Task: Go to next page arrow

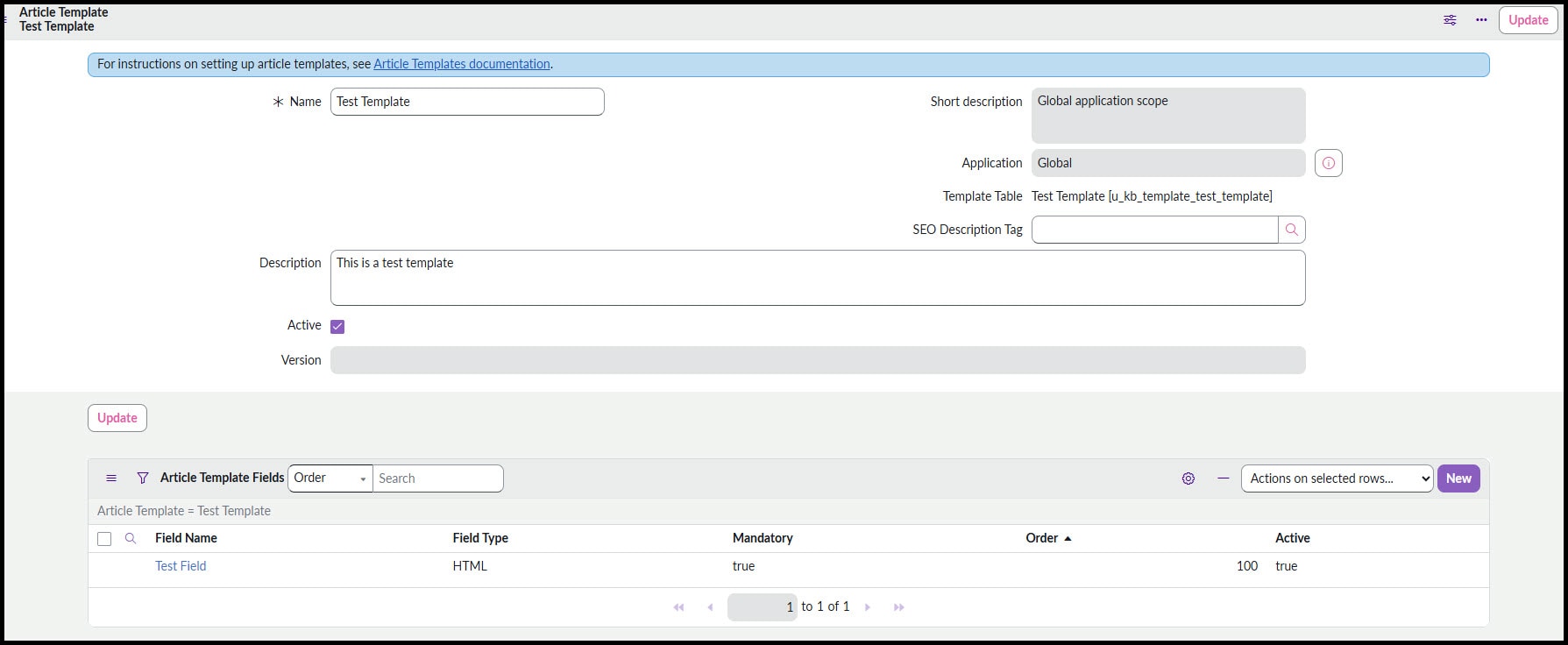Action: pyautogui.click(x=868, y=607)
